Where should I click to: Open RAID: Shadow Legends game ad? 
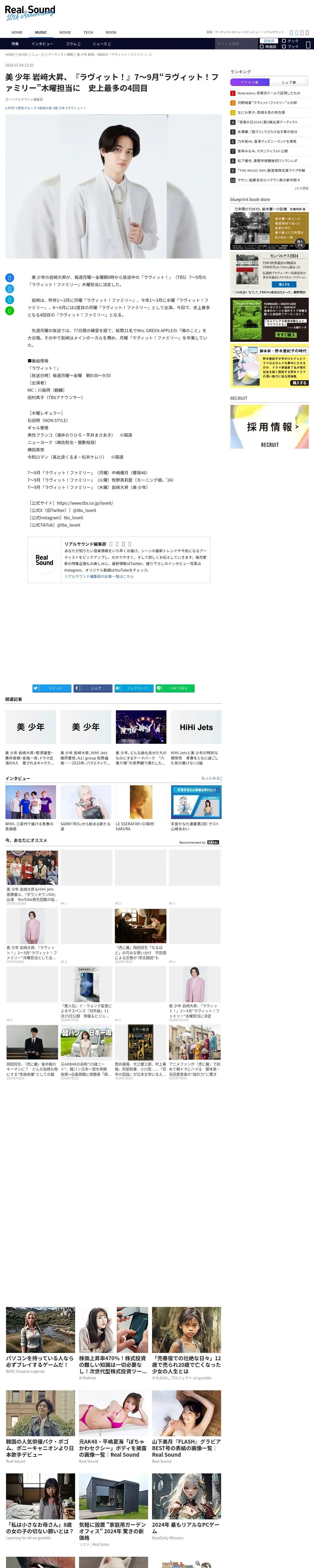pos(40,1340)
